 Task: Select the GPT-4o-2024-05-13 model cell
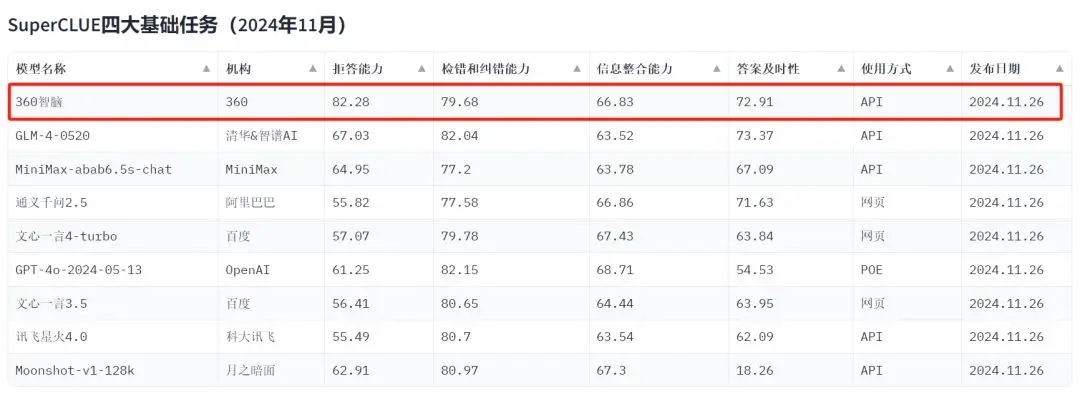point(114,269)
